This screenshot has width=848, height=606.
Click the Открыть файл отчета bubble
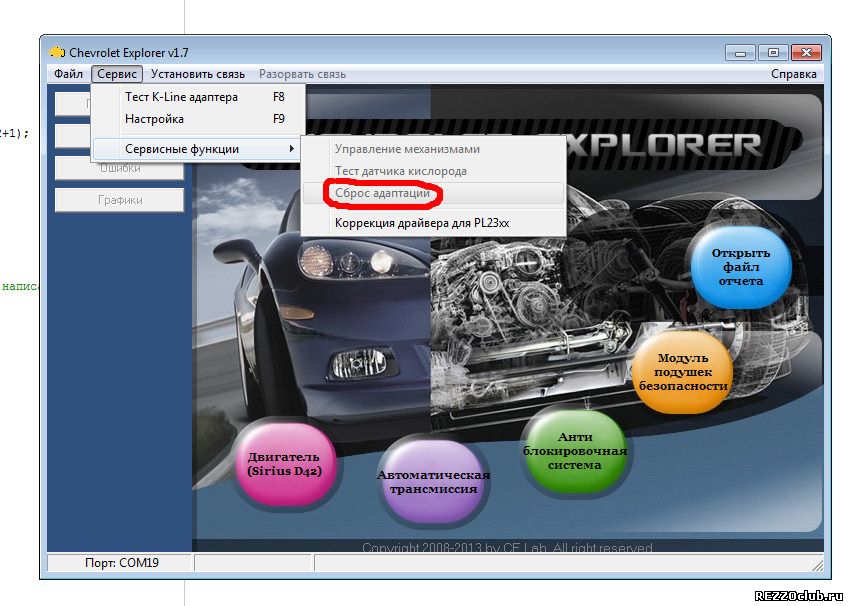pos(740,267)
